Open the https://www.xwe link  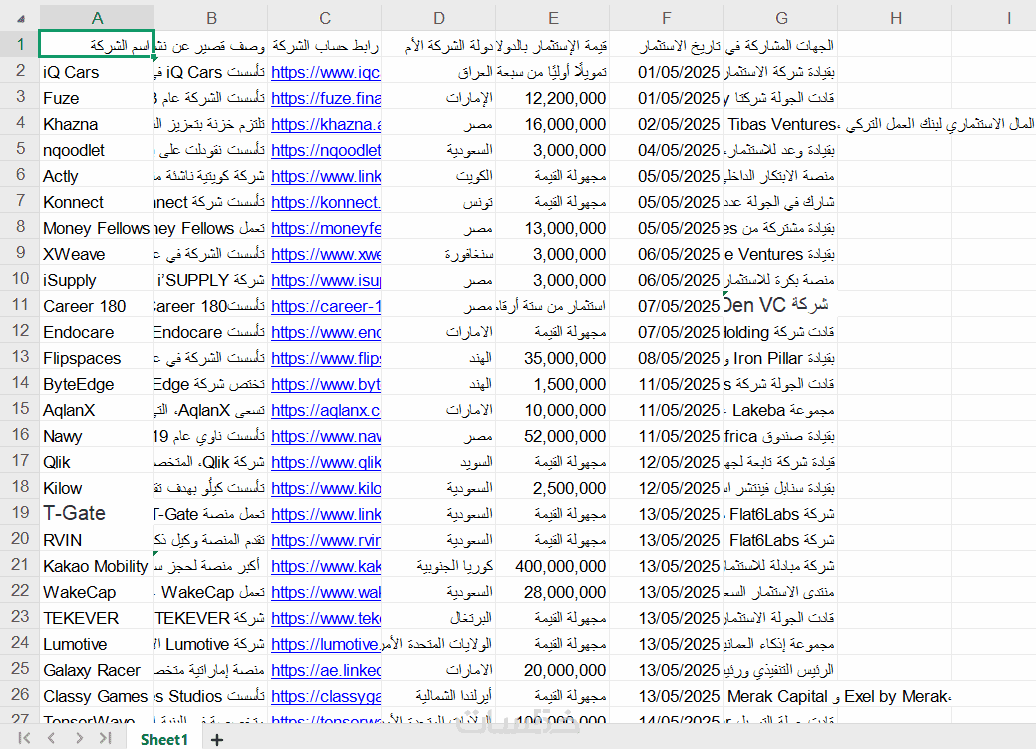pos(326,254)
